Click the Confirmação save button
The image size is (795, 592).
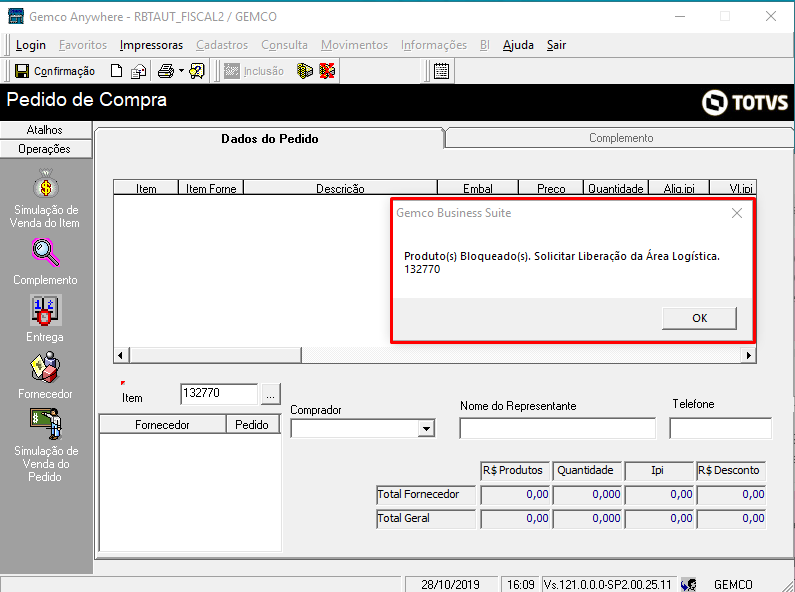coord(55,71)
